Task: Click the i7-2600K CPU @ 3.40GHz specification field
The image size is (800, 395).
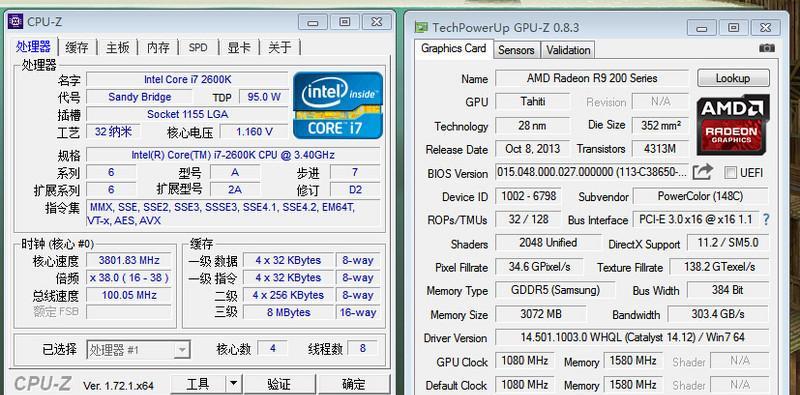Action: pos(233,155)
